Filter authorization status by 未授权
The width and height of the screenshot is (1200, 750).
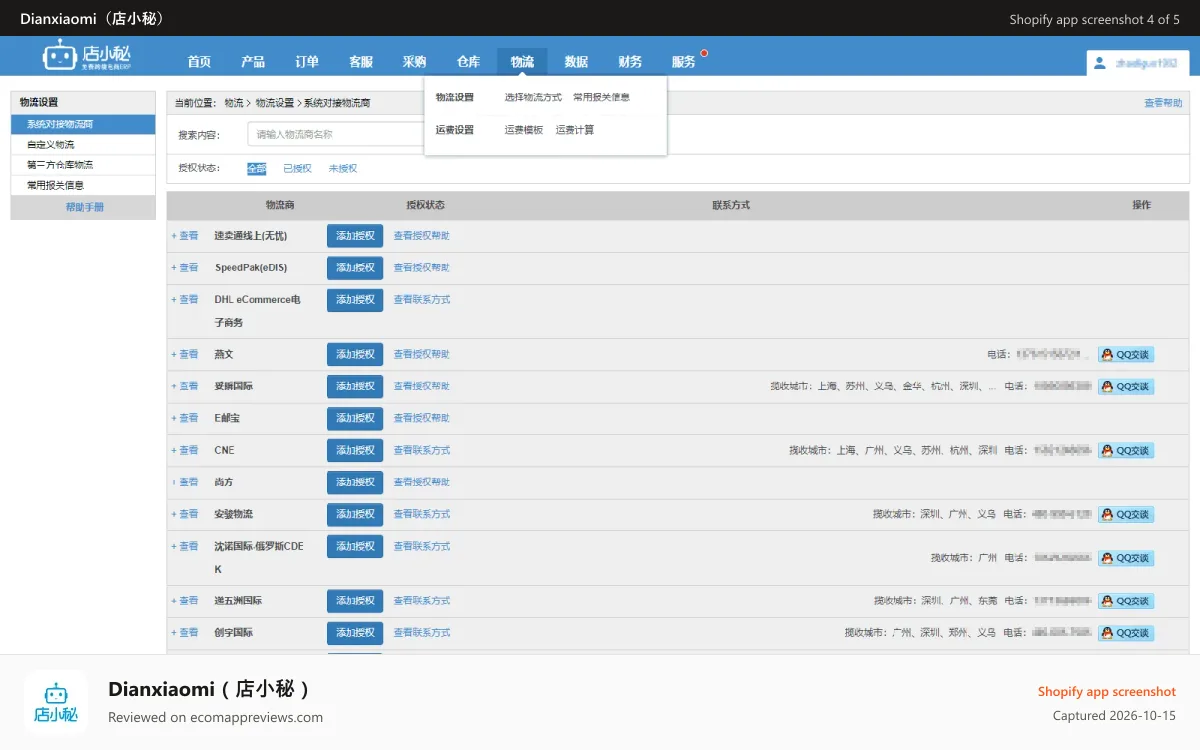[343, 169]
